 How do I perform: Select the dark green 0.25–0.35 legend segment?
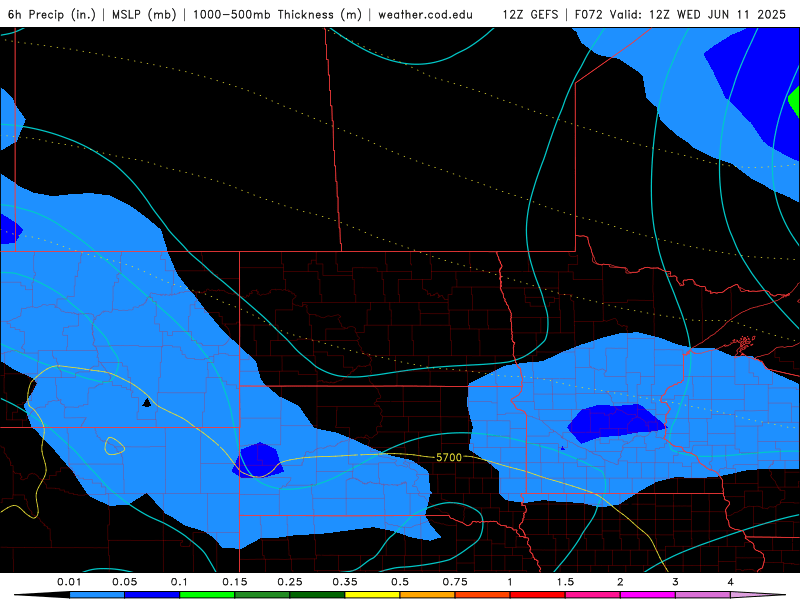(317, 595)
